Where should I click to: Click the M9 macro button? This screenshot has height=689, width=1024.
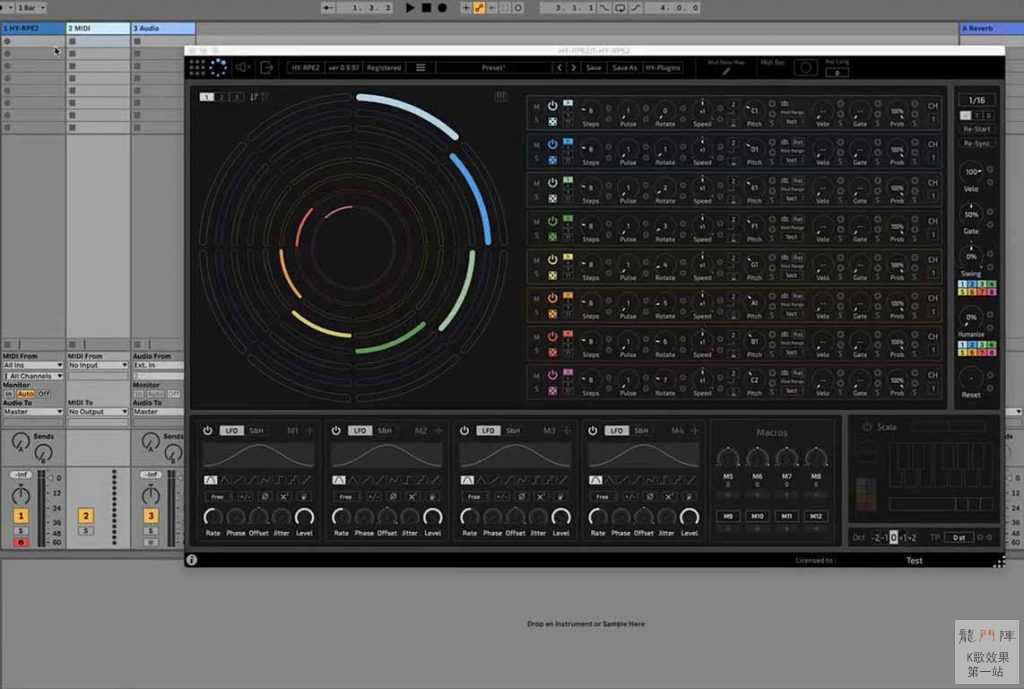pos(728,516)
